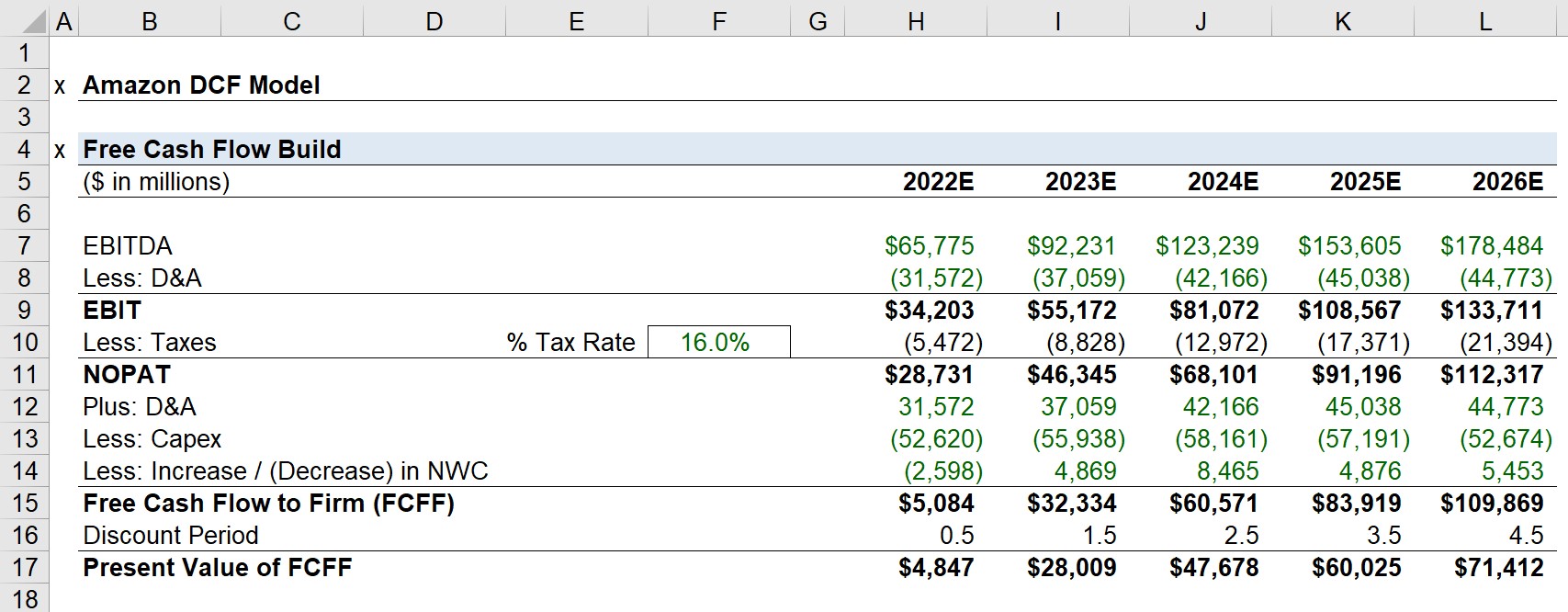Viewport: 1568px width, 612px height.
Task: Click the 2026E EBITDA cell $178,484
Action: (1491, 246)
